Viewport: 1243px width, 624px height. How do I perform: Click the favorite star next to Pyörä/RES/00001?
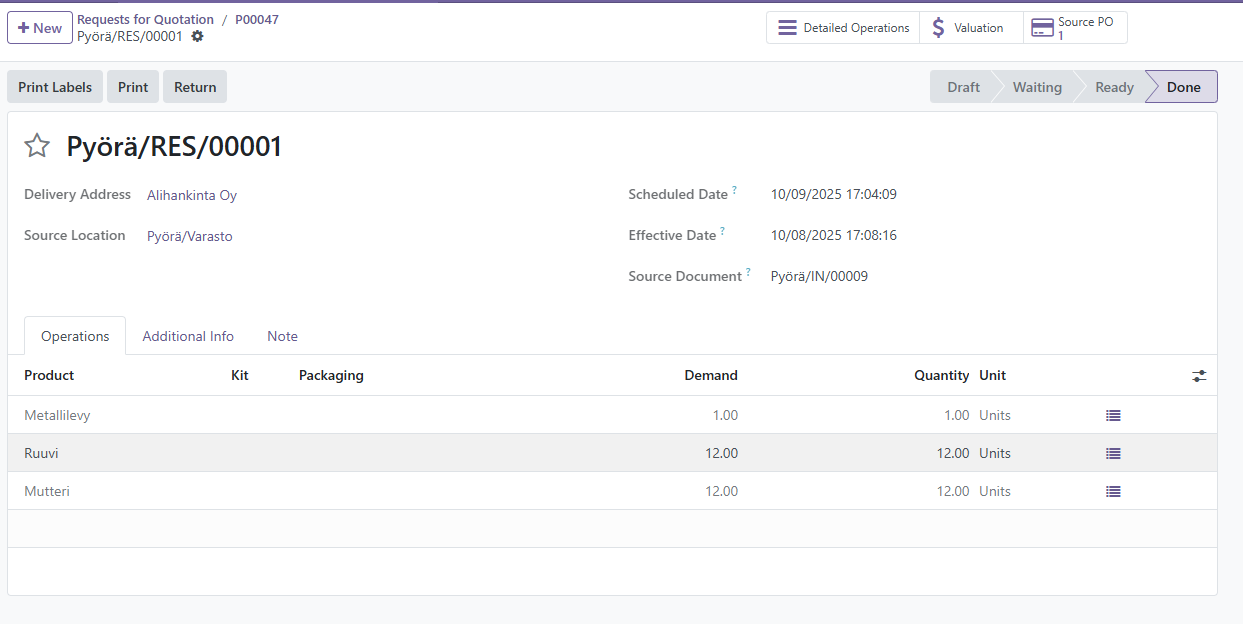tap(37, 146)
